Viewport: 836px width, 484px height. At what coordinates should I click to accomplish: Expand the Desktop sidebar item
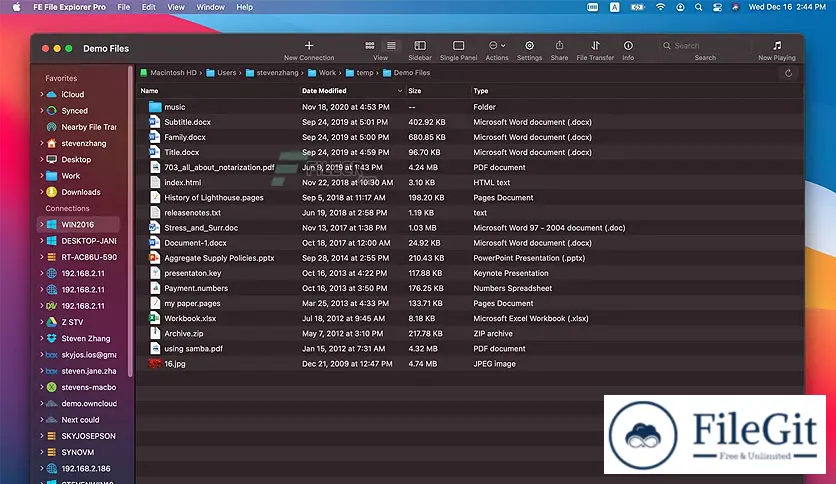tap(42, 159)
